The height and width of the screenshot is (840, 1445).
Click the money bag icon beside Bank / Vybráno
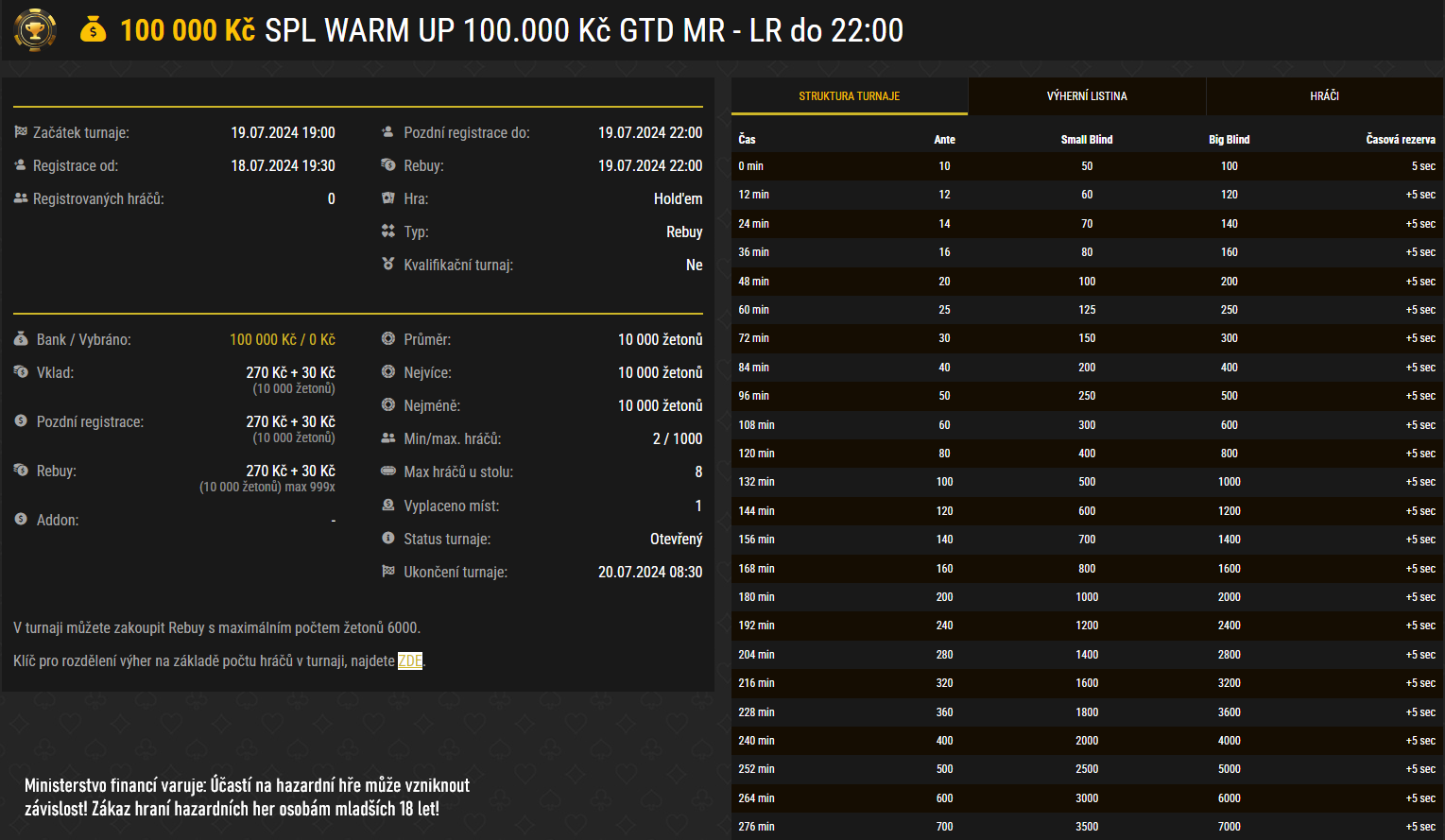(19, 339)
